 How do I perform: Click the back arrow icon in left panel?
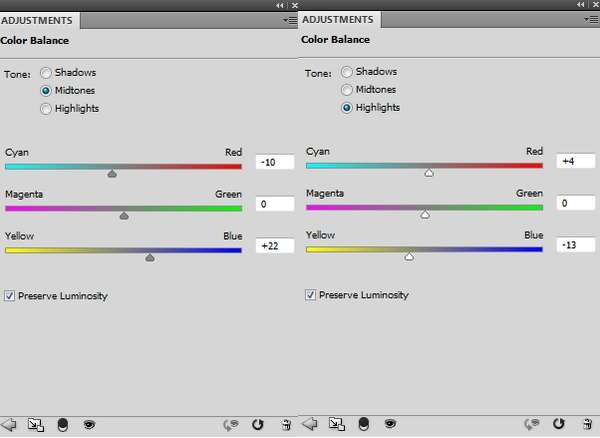pos(9,425)
